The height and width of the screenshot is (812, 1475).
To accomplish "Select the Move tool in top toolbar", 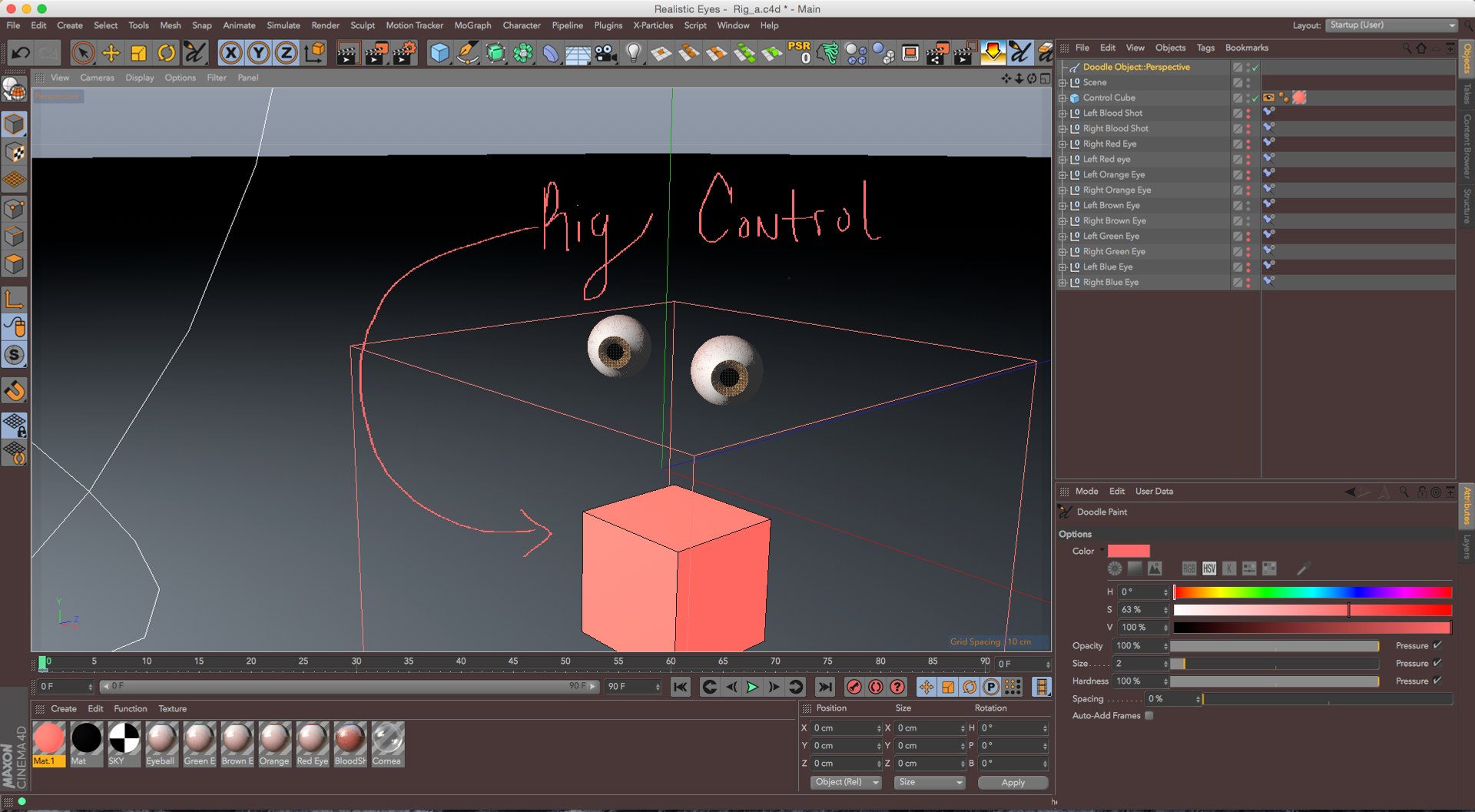I will (111, 53).
